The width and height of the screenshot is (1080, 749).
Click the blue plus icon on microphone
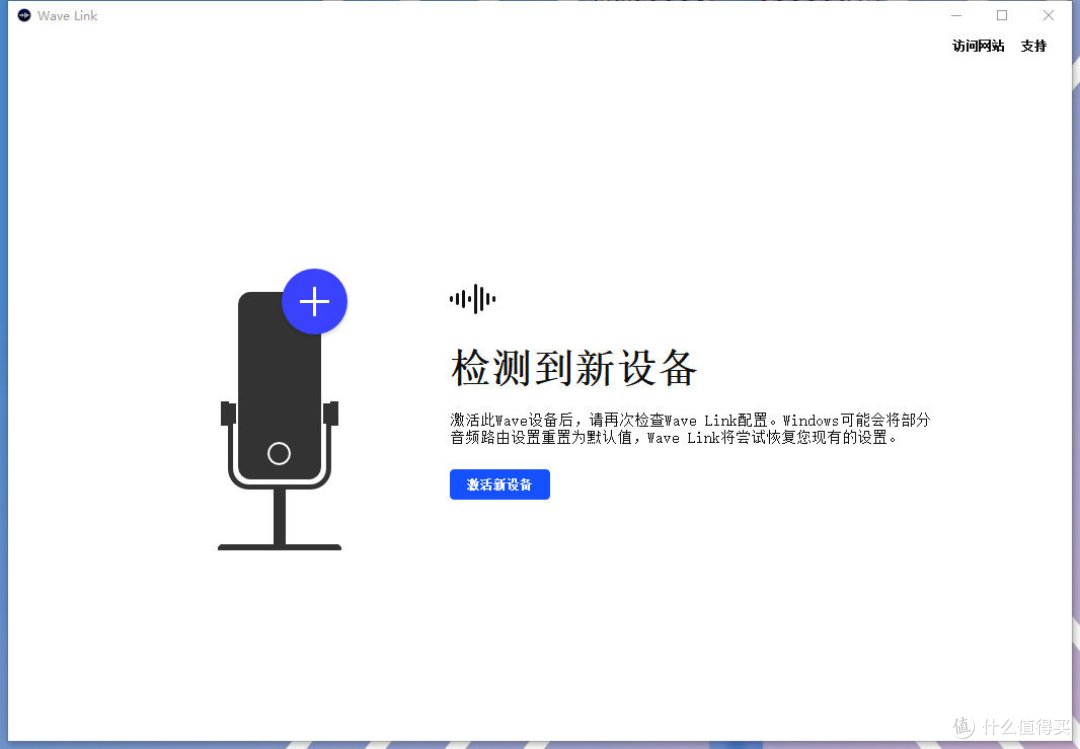(315, 302)
